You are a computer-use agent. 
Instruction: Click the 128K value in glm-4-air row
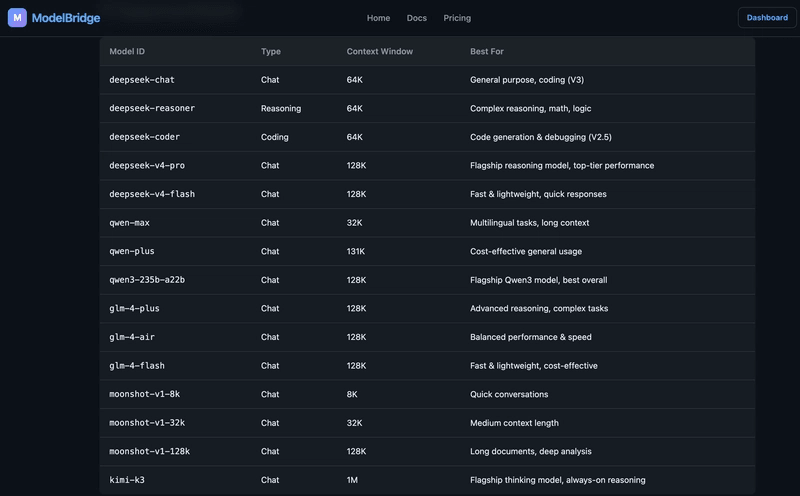[356, 337]
